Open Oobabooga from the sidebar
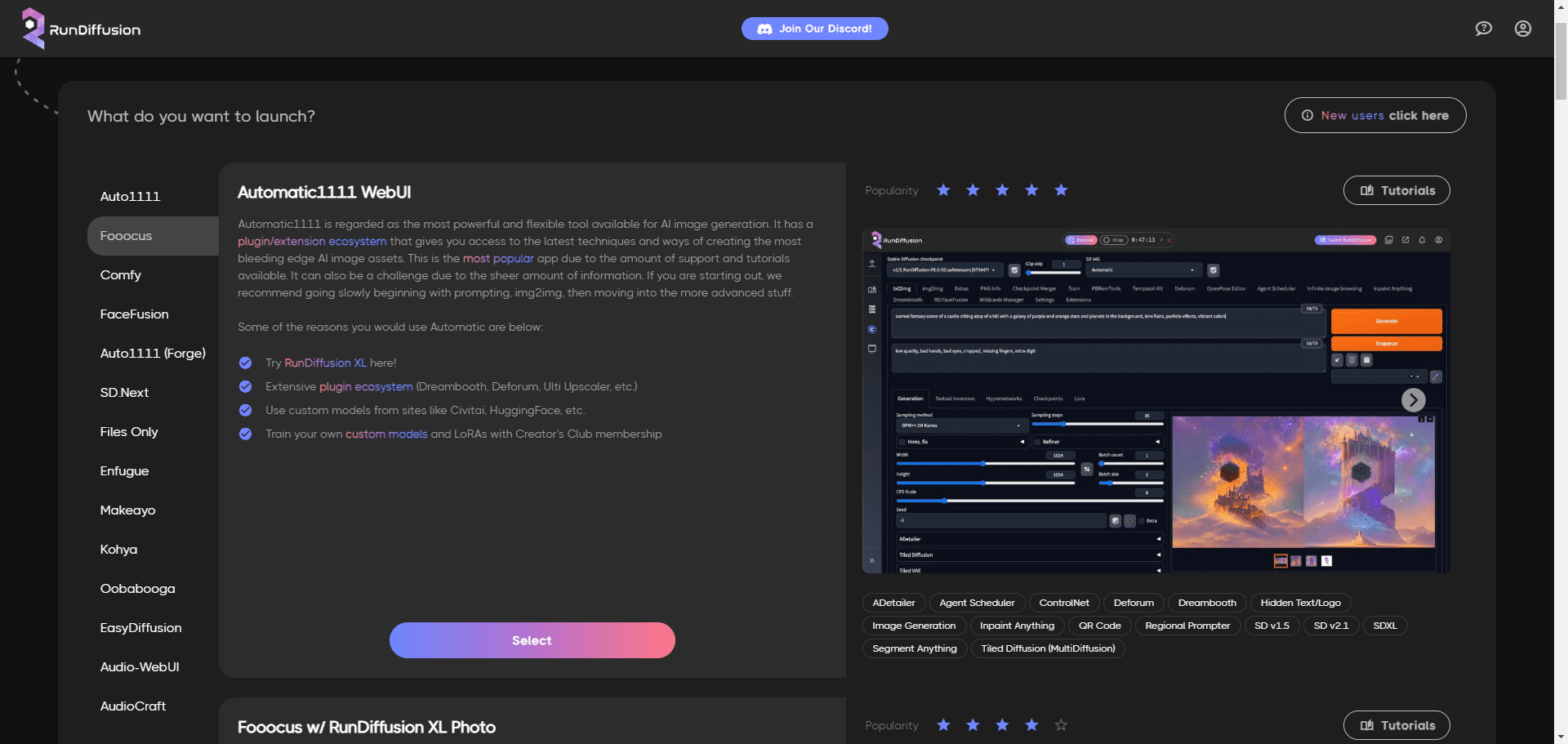This screenshot has width=1568, height=744. [x=153, y=589]
